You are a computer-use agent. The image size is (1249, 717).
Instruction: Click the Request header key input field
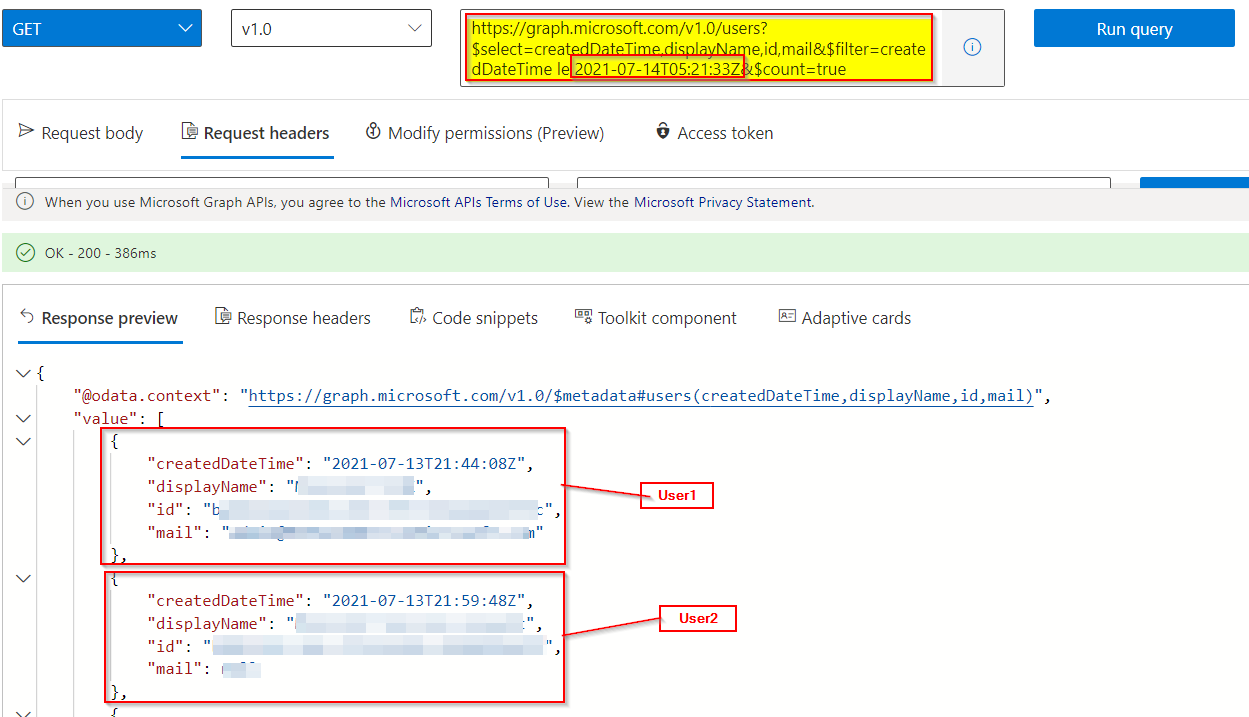pyautogui.click(x=282, y=183)
